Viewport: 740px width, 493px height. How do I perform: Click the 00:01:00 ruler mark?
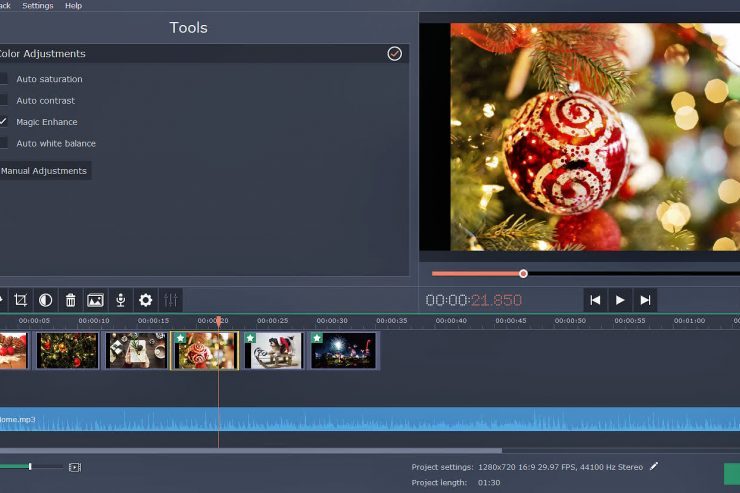[690, 320]
